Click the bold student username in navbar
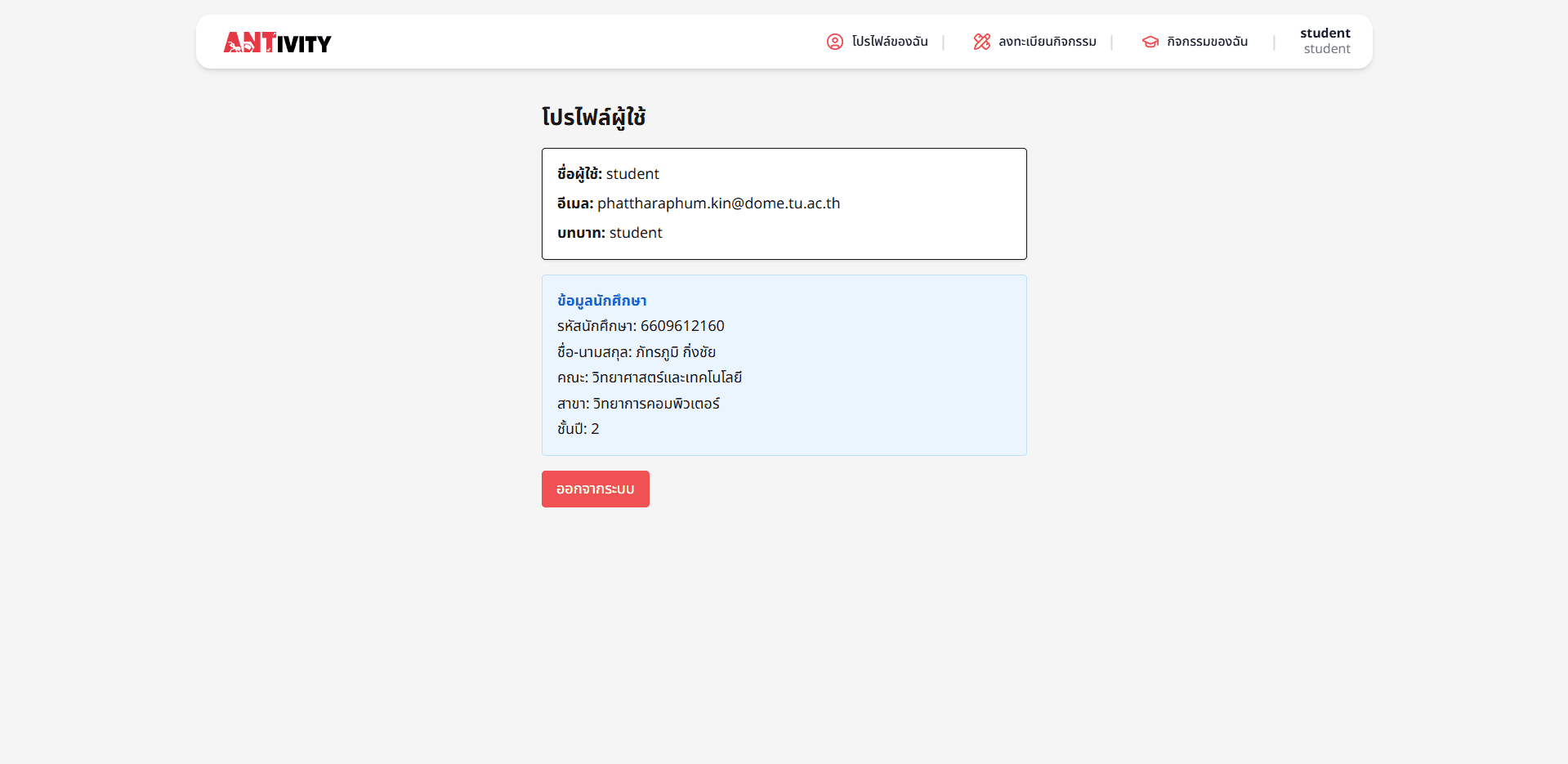1568x764 pixels. [1325, 34]
